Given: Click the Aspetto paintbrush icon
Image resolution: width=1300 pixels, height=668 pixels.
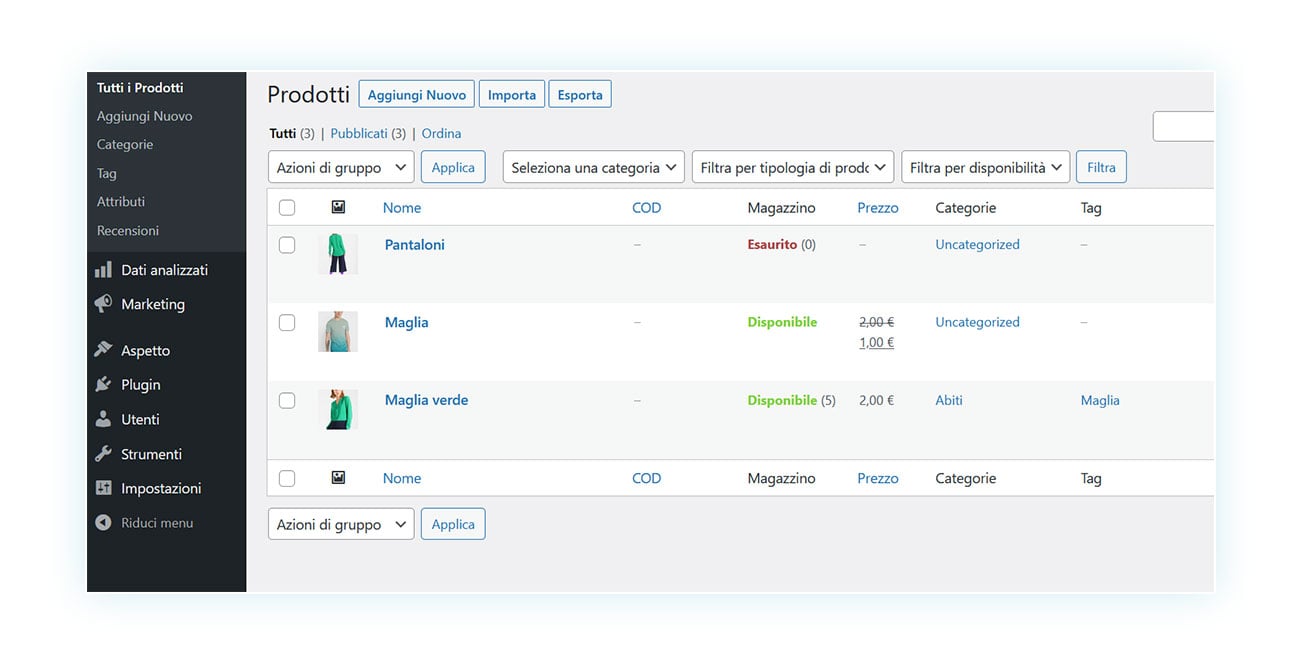Looking at the screenshot, I should pos(103,350).
